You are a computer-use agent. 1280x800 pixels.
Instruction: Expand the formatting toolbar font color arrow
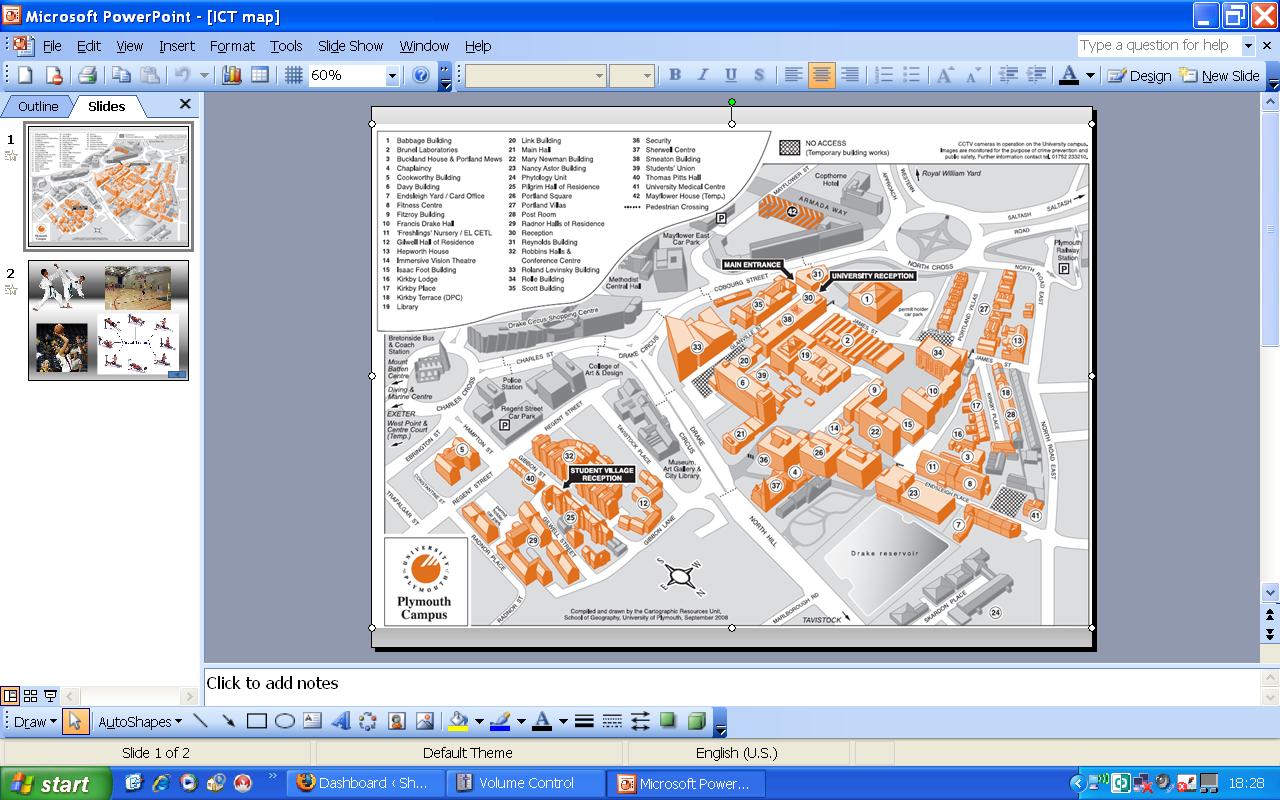pyautogui.click(x=1090, y=75)
